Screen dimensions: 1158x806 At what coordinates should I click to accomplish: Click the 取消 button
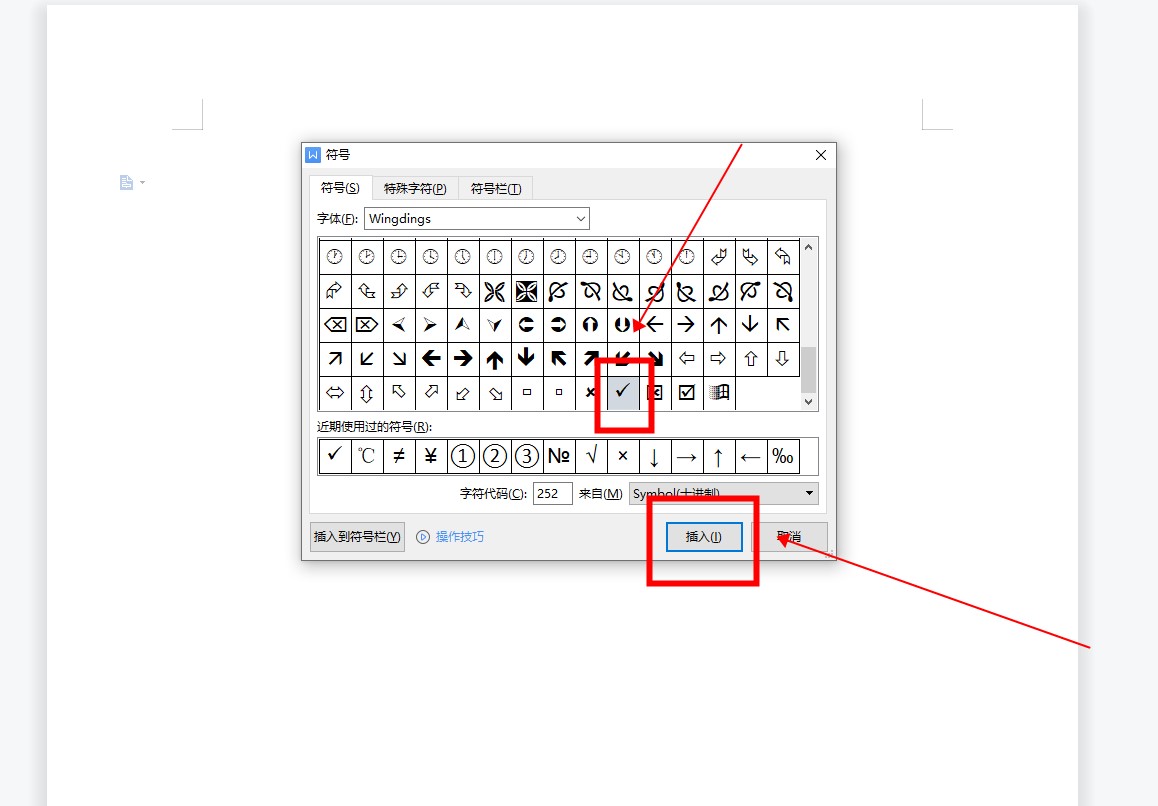(x=789, y=537)
